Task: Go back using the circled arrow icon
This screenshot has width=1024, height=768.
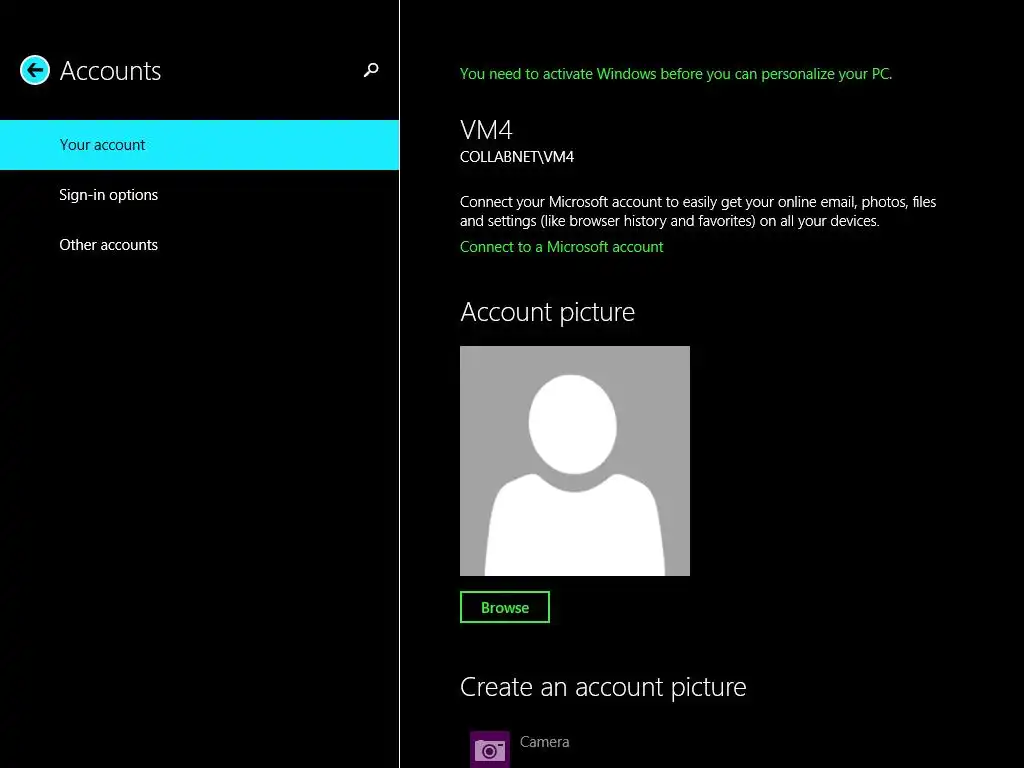Action: pos(35,71)
